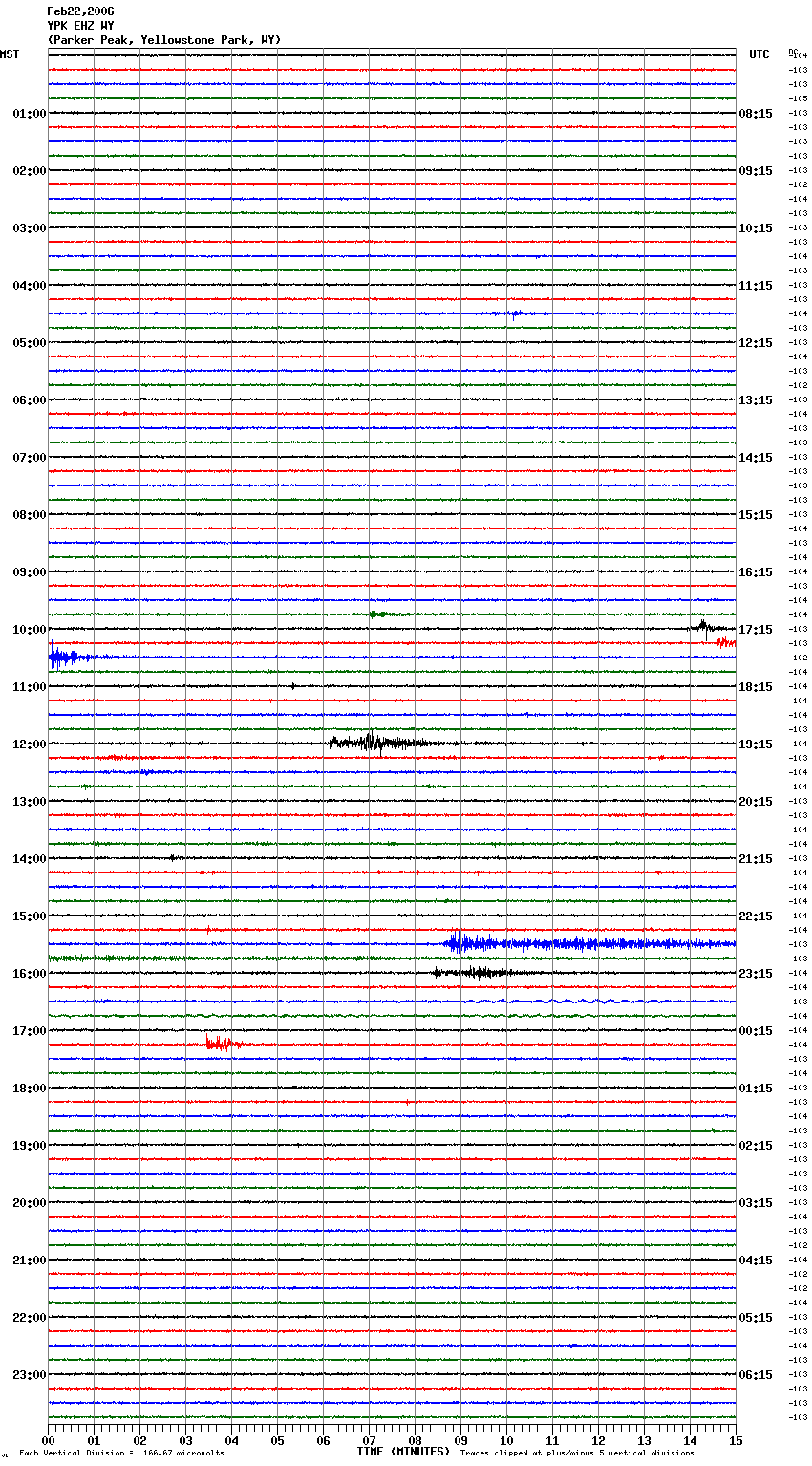Select the 13:00 MST row label
The width and height of the screenshot is (812, 1466).
click(30, 802)
